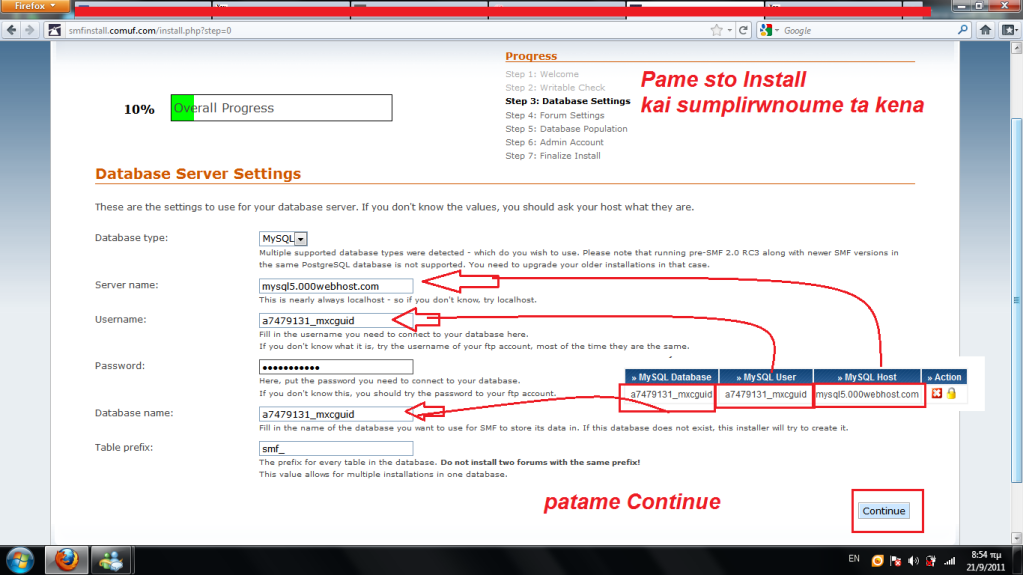Reload the page with the refresh icon
Viewport: 1023px width, 575px height.
[x=743, y=30]
